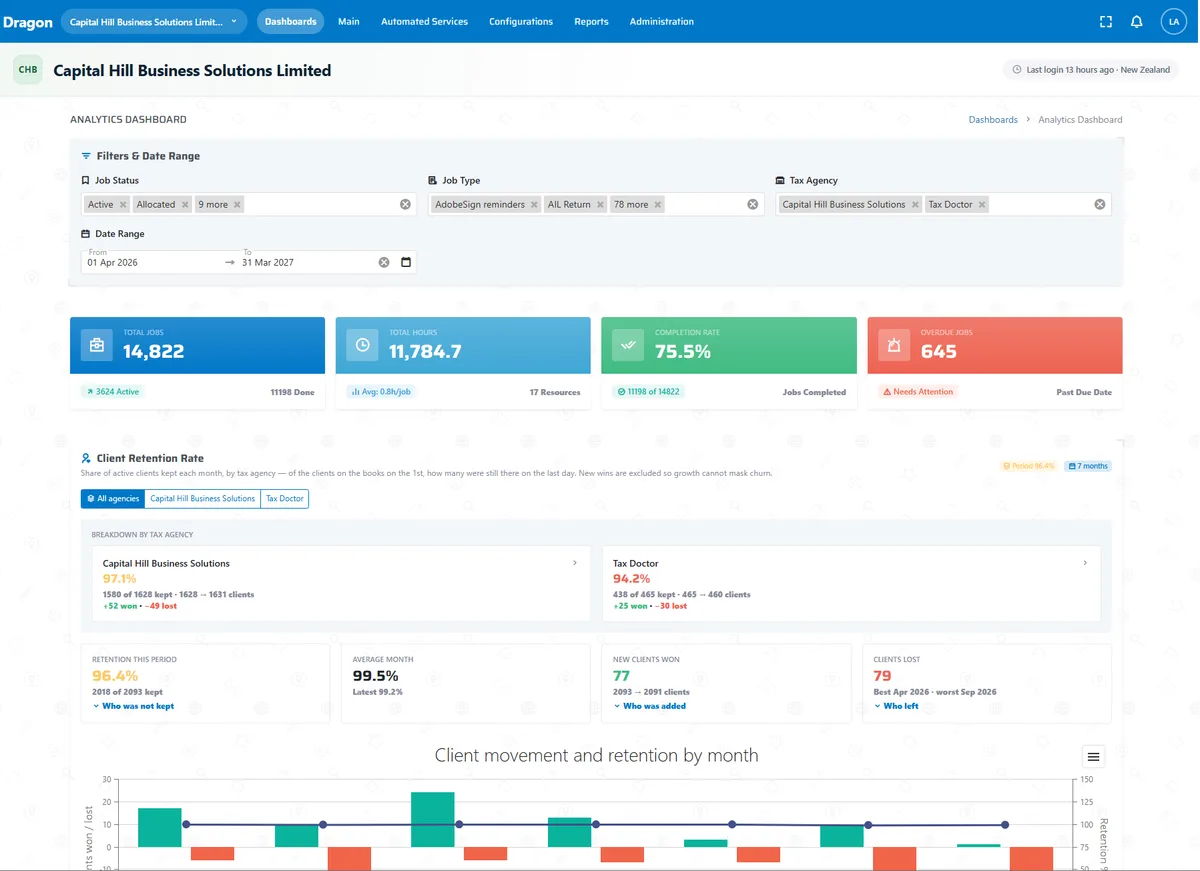Click the 11198 of 14822 badge

649,392
